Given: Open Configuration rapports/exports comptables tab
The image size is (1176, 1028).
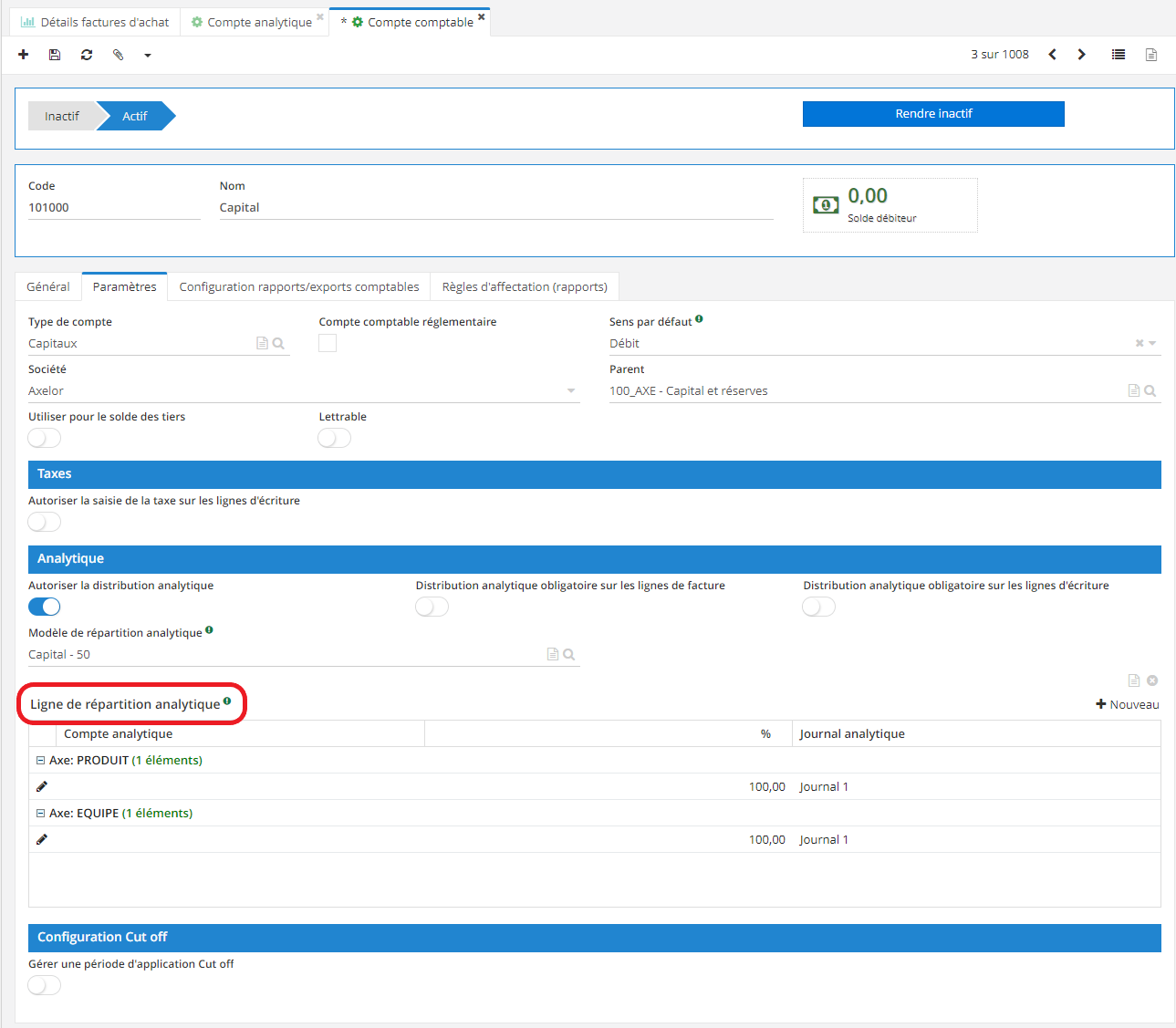Looking at the screenshot, I should tap(299, 286).
